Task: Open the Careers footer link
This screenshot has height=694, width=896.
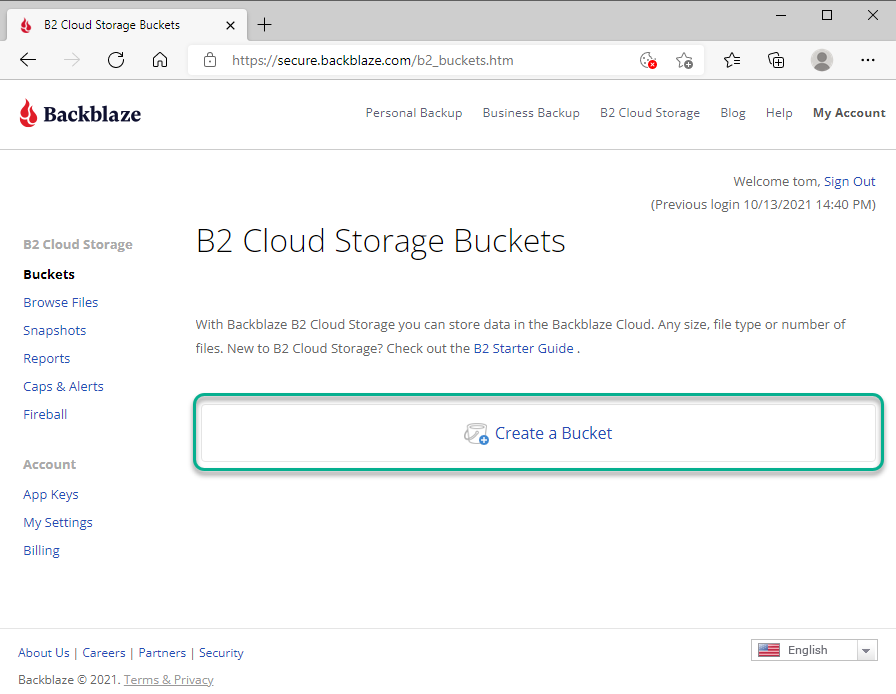Action: pyautogui.click(x=104, y=653)
